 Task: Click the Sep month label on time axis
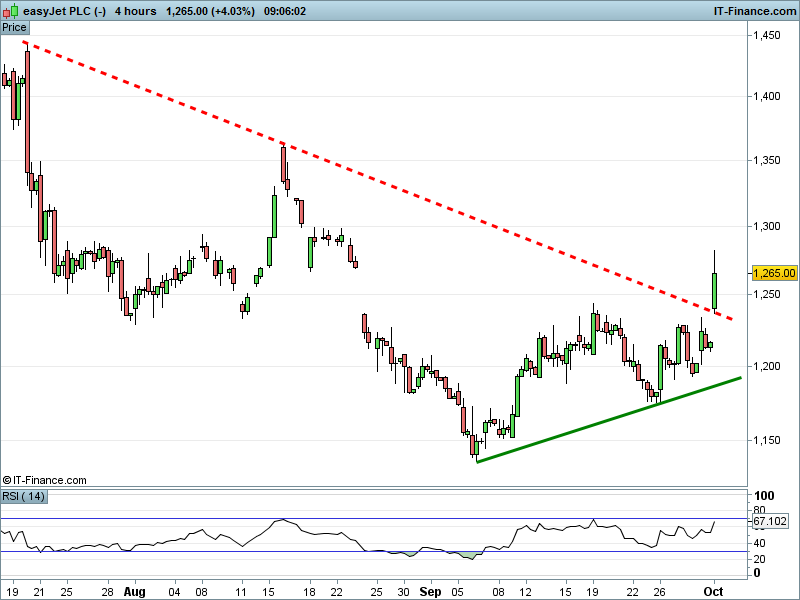(430, 592)
